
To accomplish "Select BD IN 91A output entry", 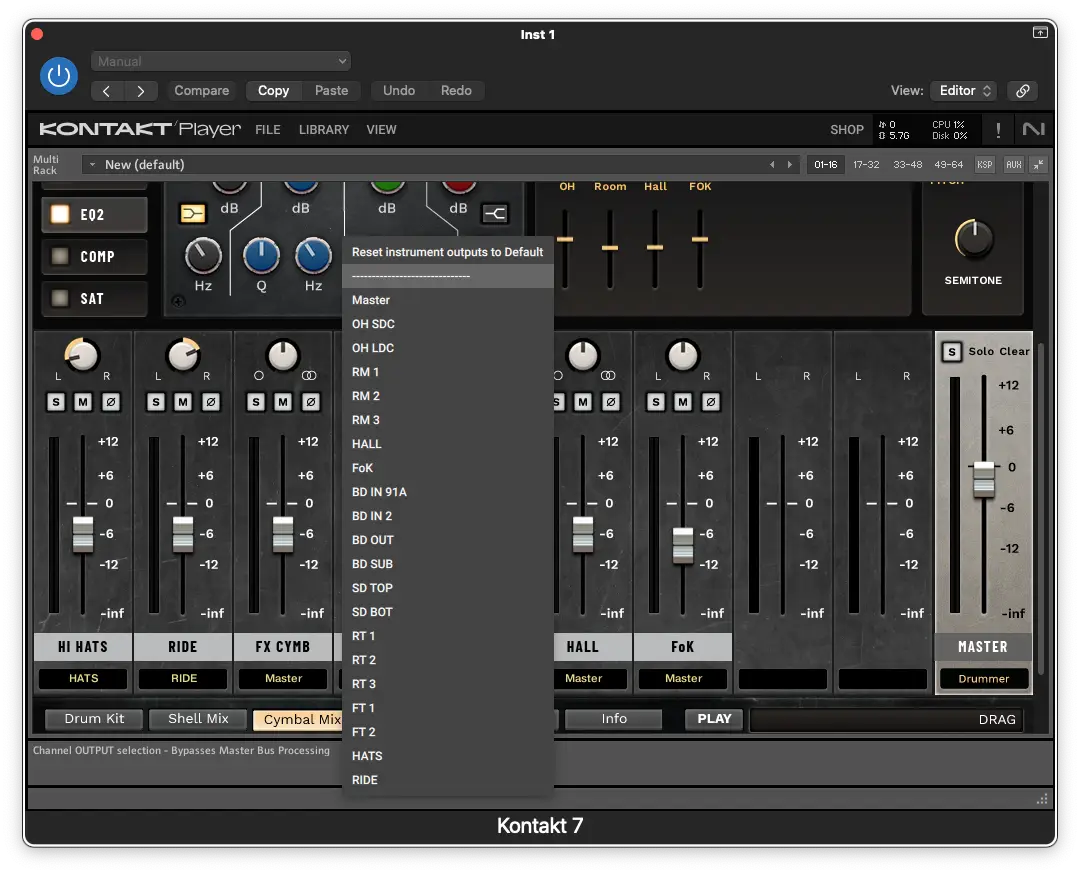I will point(448,492).
